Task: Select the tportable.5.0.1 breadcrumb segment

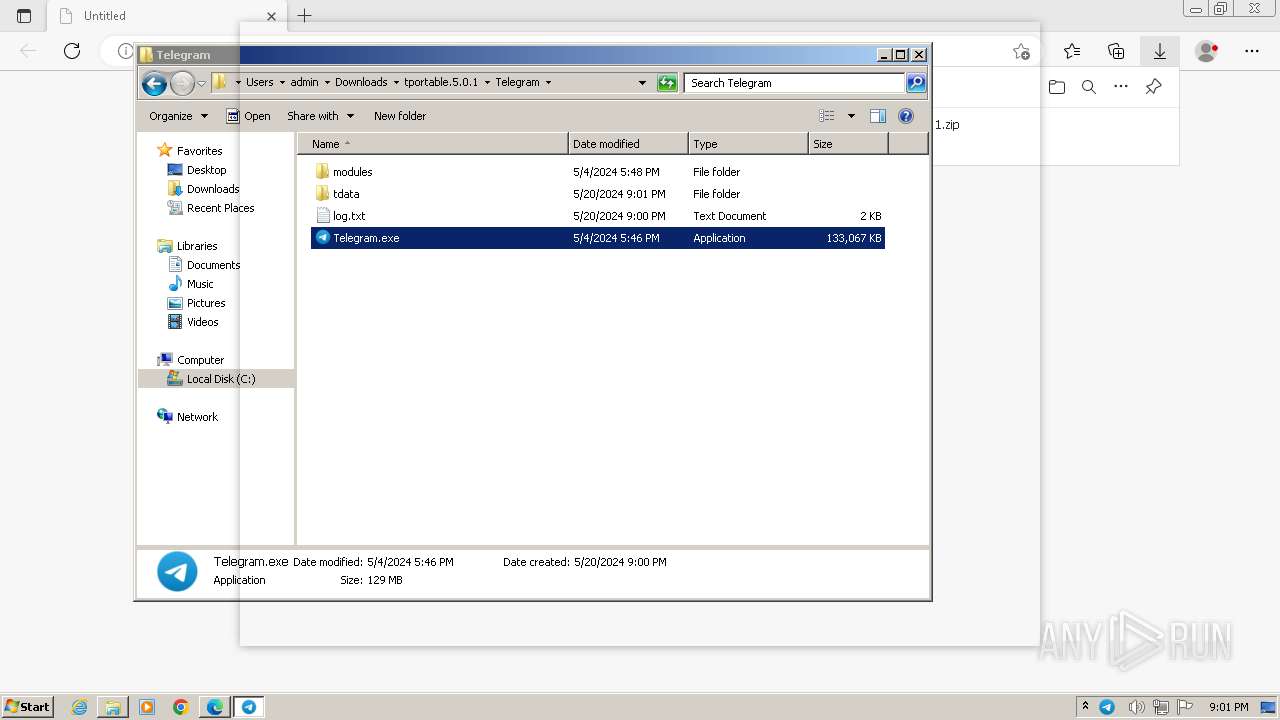Action: 441,83
